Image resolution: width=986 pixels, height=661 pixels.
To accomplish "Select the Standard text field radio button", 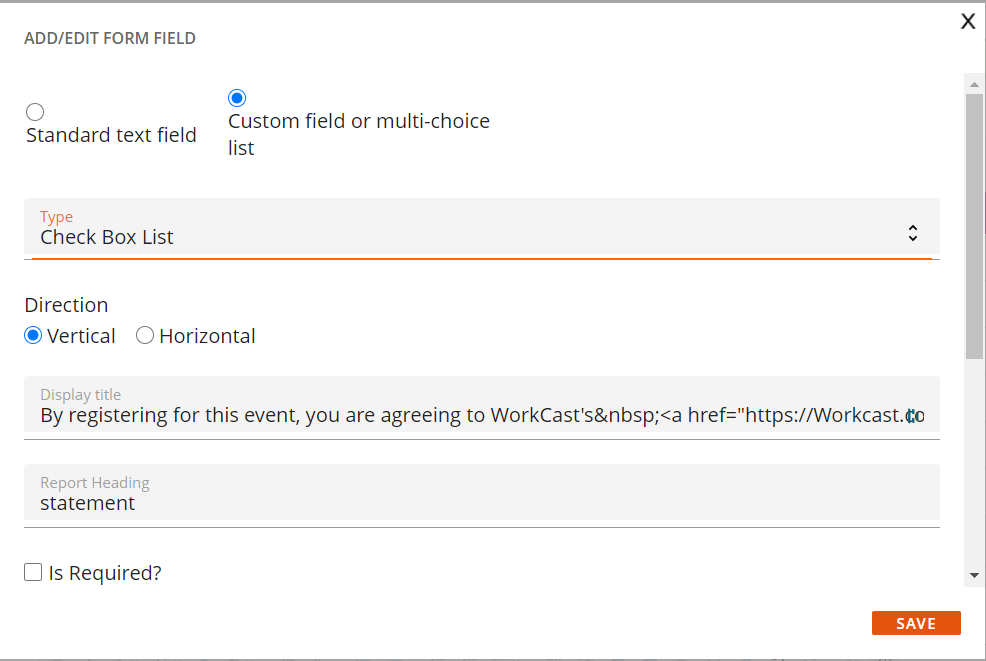I will pyautogui.click(x=35, y=112).
